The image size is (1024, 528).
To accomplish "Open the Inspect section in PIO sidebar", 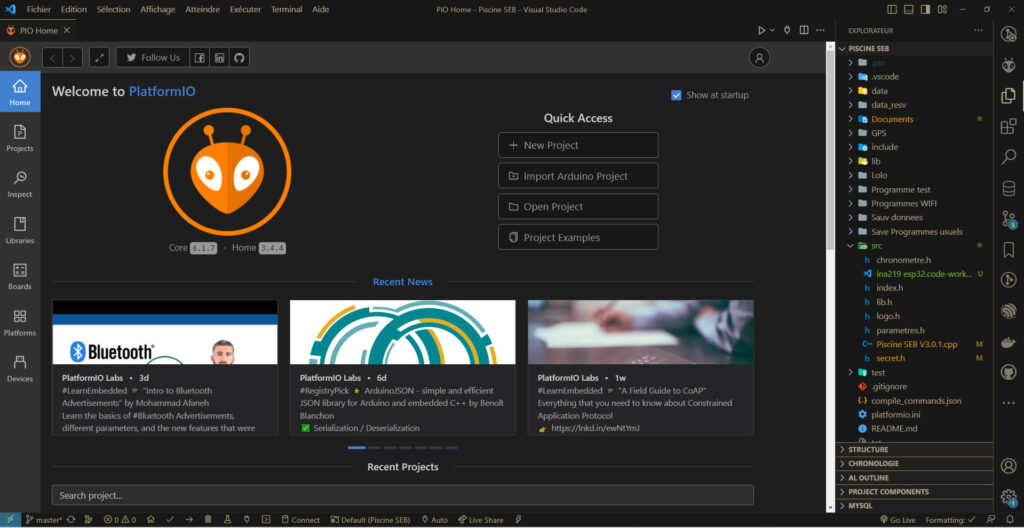I will pos(20,184).
